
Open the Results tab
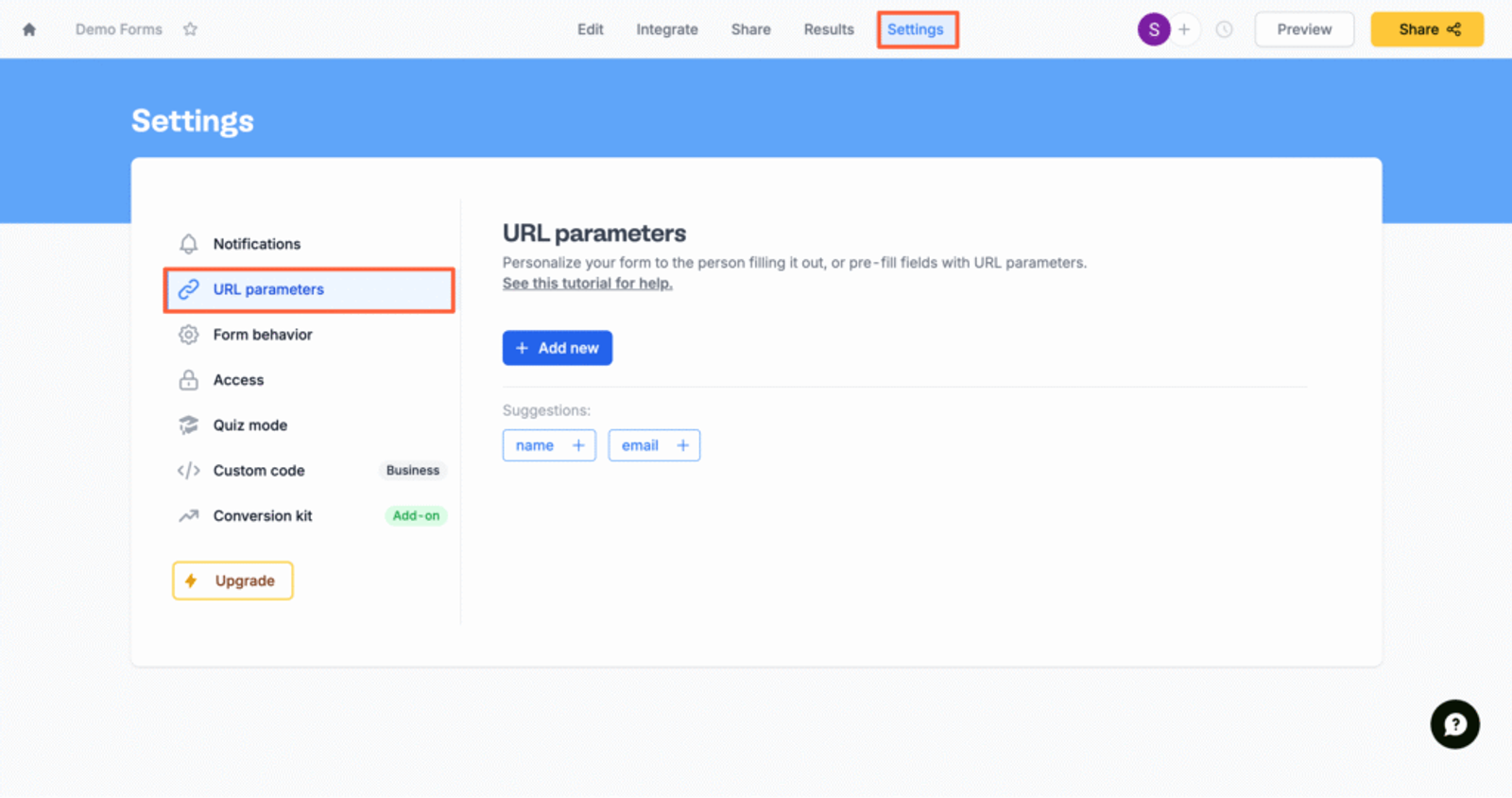[x=829, y=29]
